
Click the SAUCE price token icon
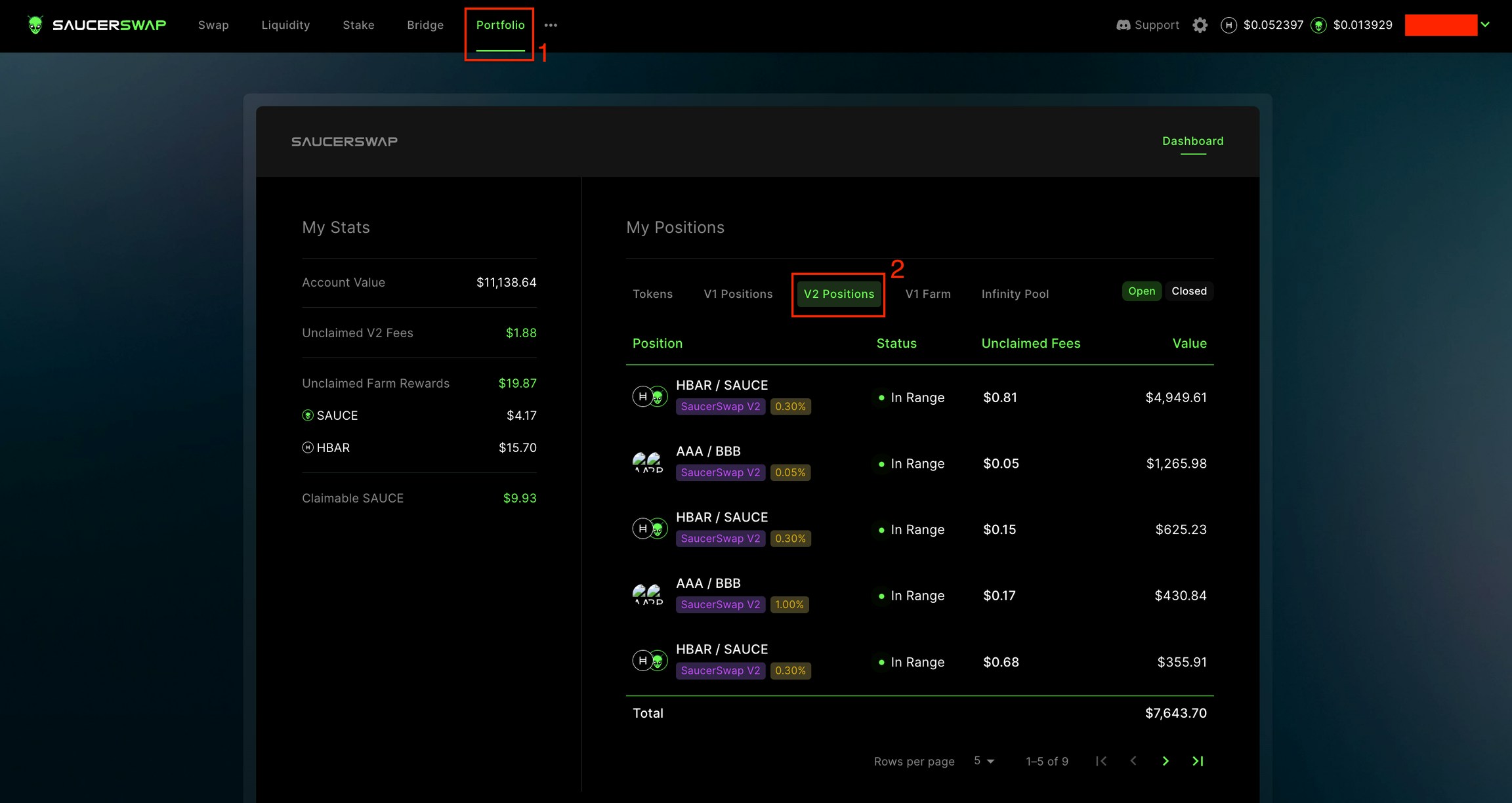click(x=1318, y=25)
